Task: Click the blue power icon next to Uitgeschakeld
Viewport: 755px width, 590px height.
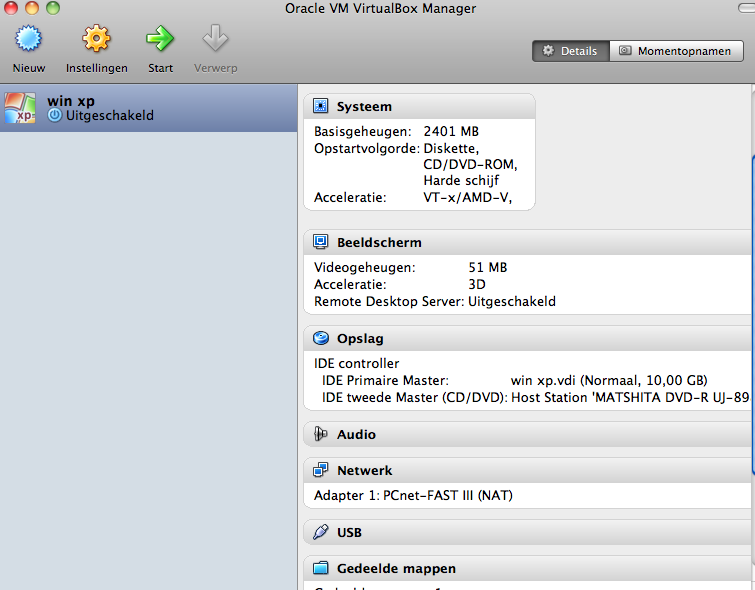Action: coord(55,115)
